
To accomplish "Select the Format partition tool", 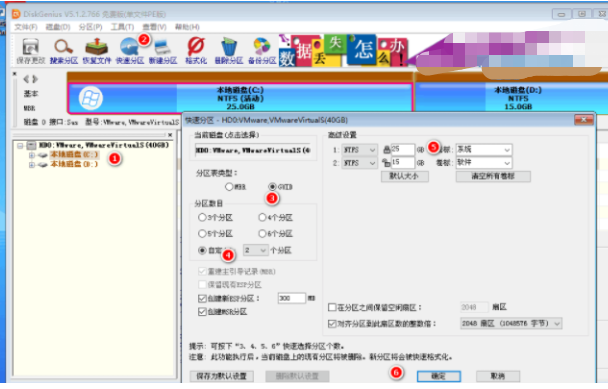I will coord(196,51).
